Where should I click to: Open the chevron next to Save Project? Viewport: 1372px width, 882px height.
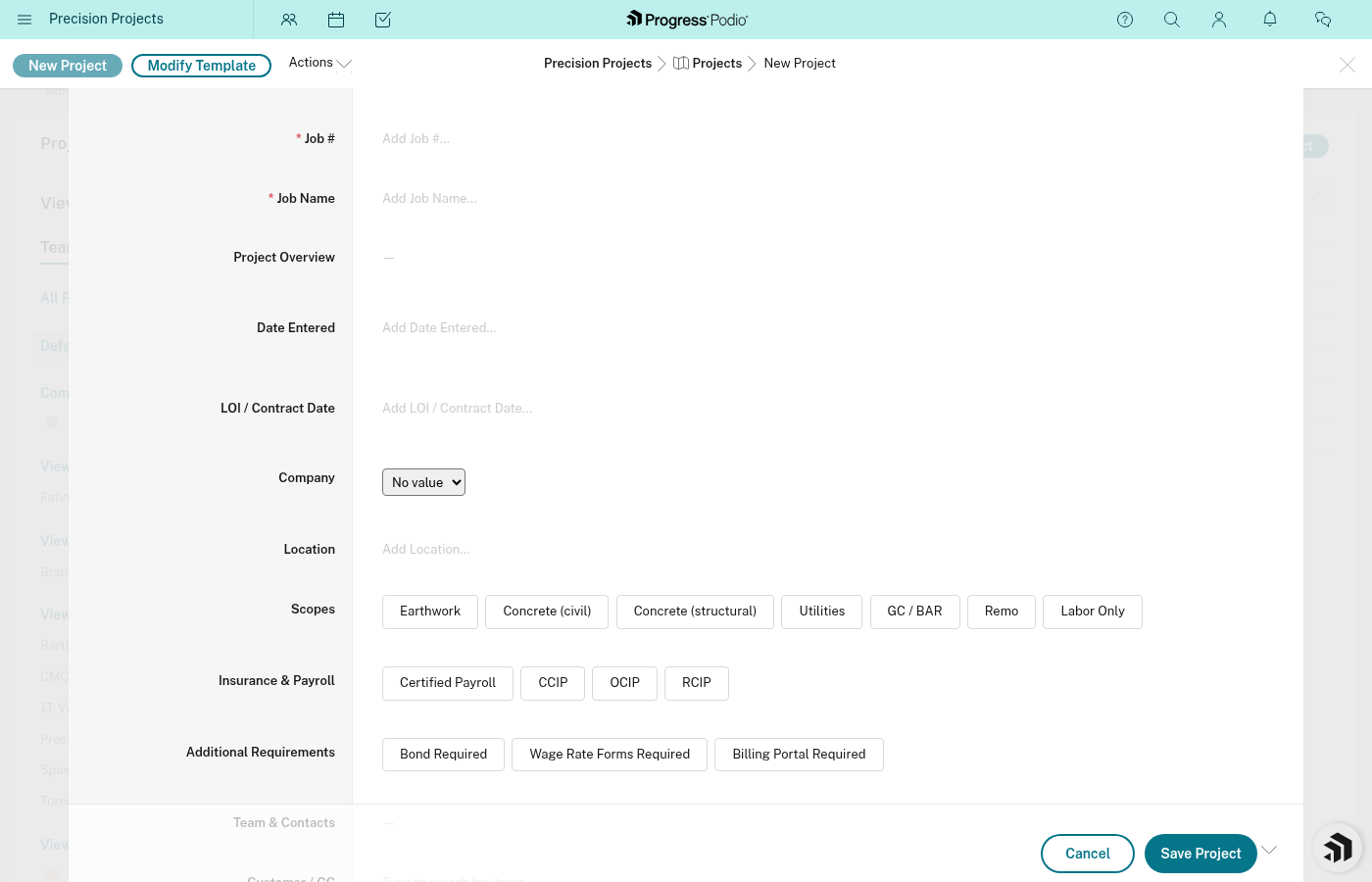tap(1269, 849)
